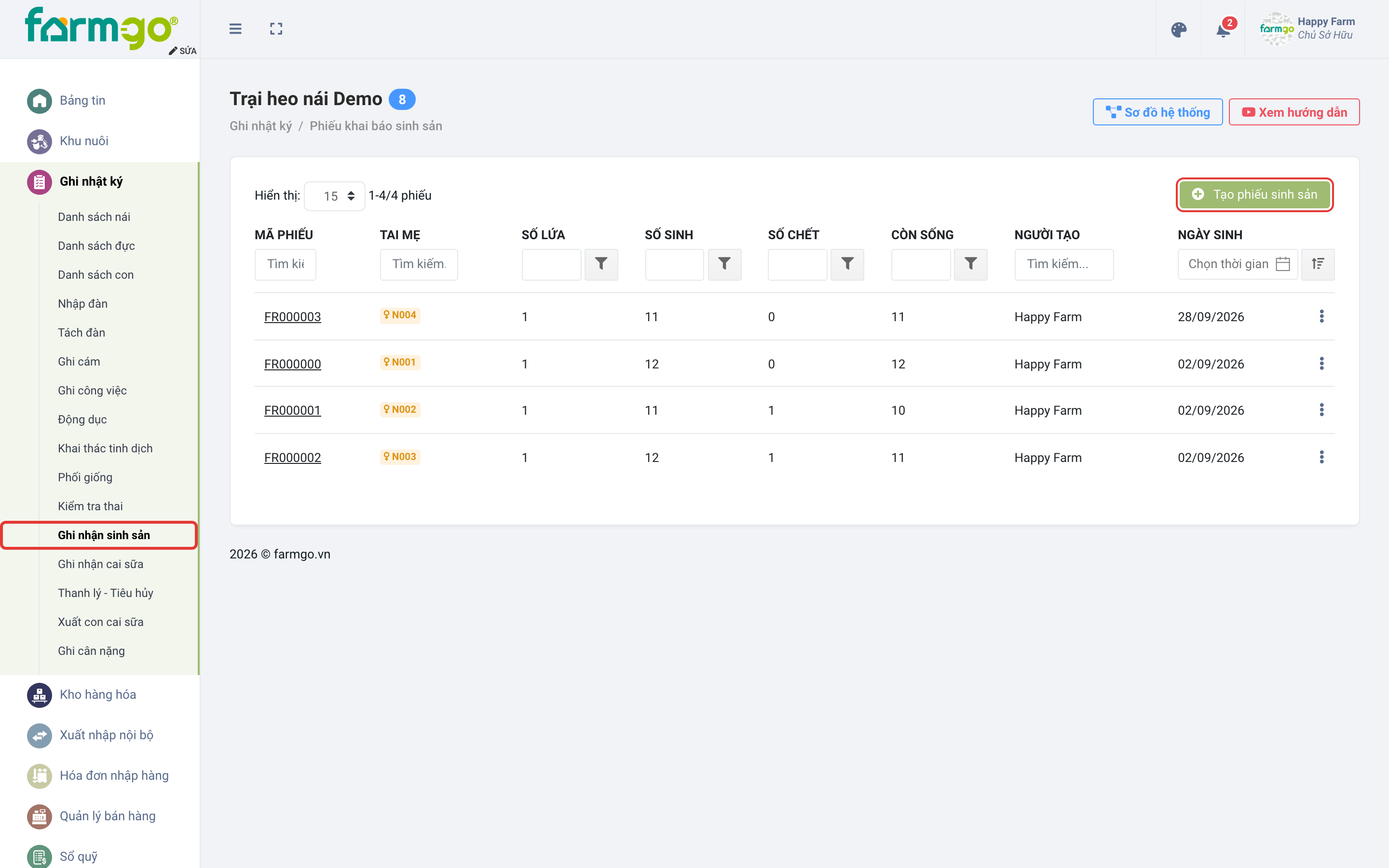This screenshot has height=868, width=1389.
Task: Collapse the Ghi nhật ký sidebar section
Action: [x=99, y=182]
